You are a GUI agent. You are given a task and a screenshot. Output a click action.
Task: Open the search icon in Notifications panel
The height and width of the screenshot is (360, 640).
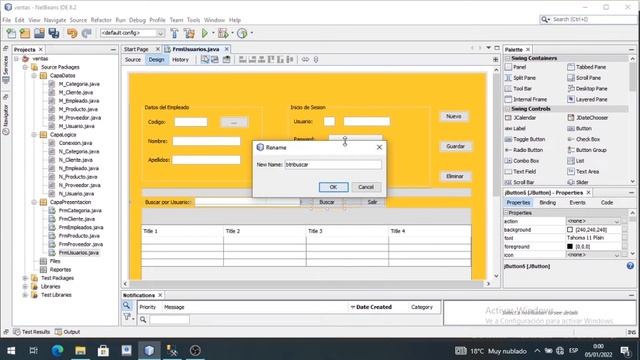(x=127, y=305)
